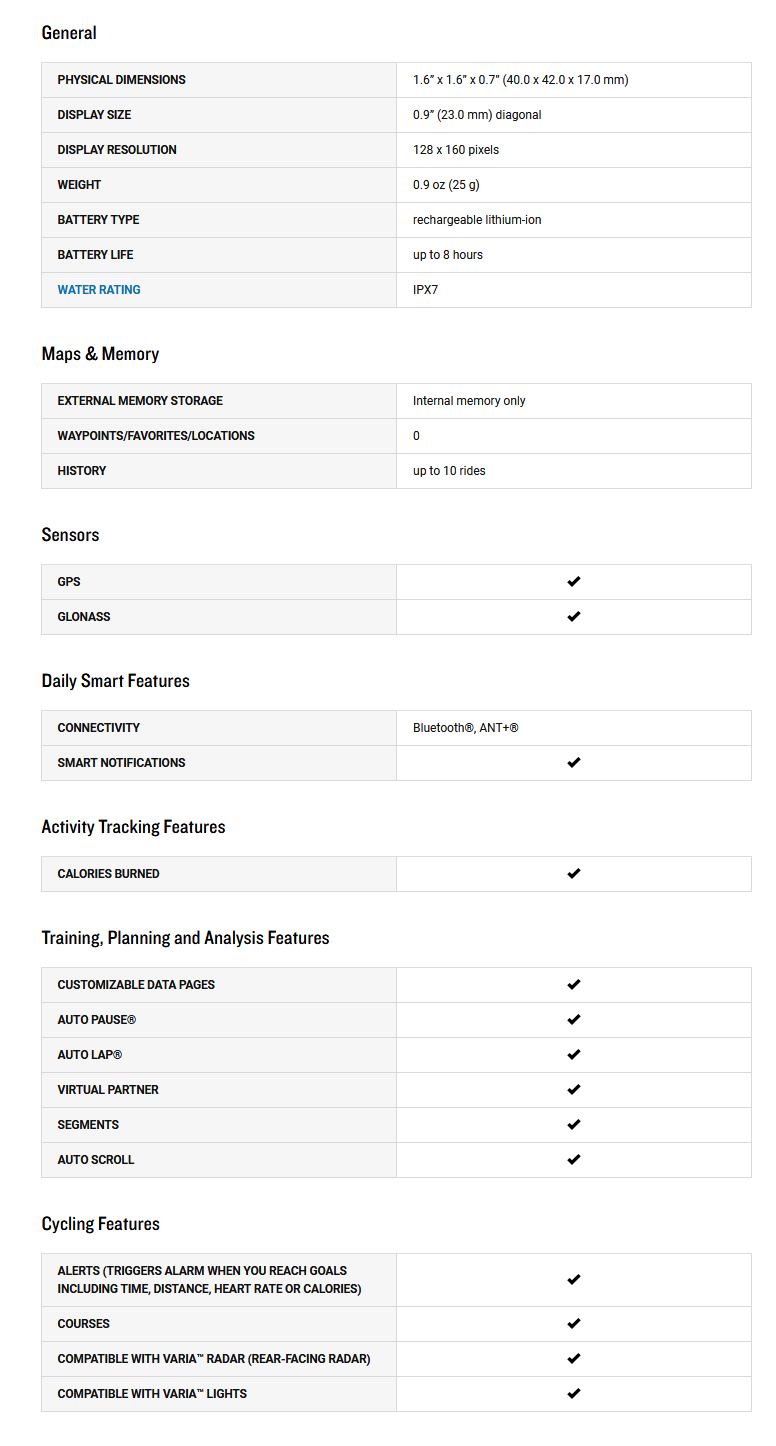The image size is (776, 1446).
Task: Click the Maps & Memory heading
Action: (x=100, y=354)
